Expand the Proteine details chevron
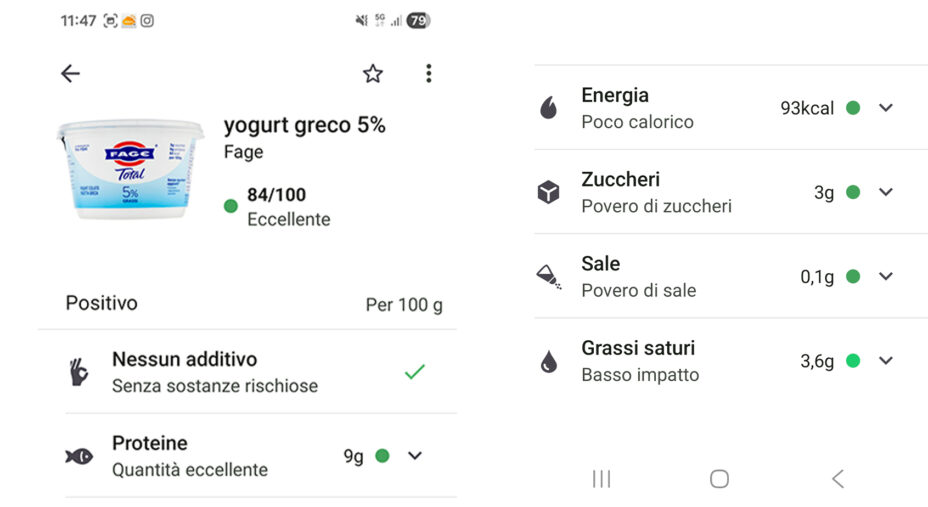928x507 pixels. (415, 456)
